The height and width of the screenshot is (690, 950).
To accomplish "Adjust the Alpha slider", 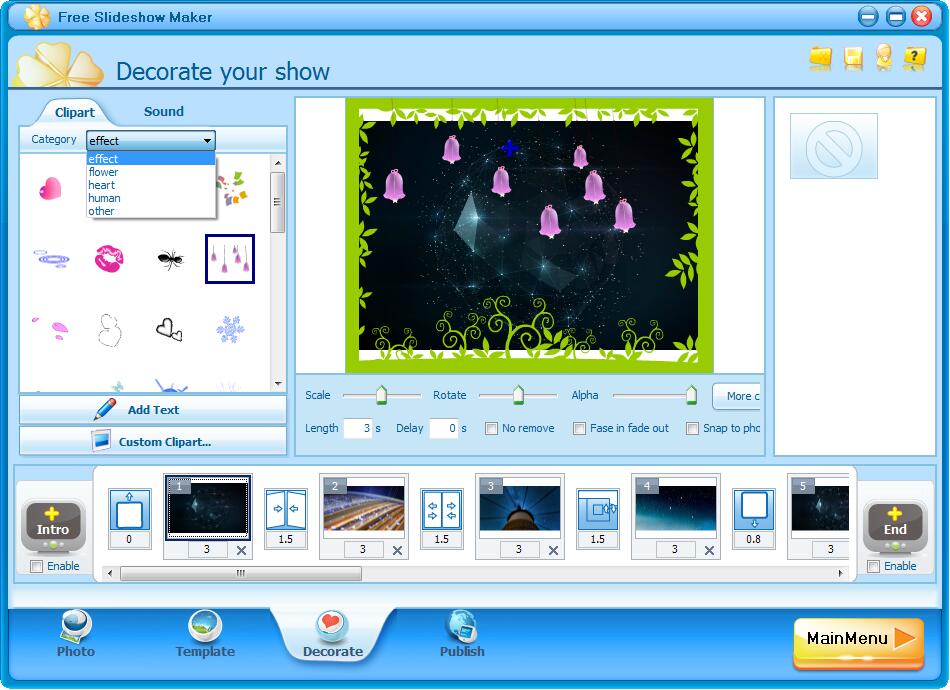I will pos(693,395).
